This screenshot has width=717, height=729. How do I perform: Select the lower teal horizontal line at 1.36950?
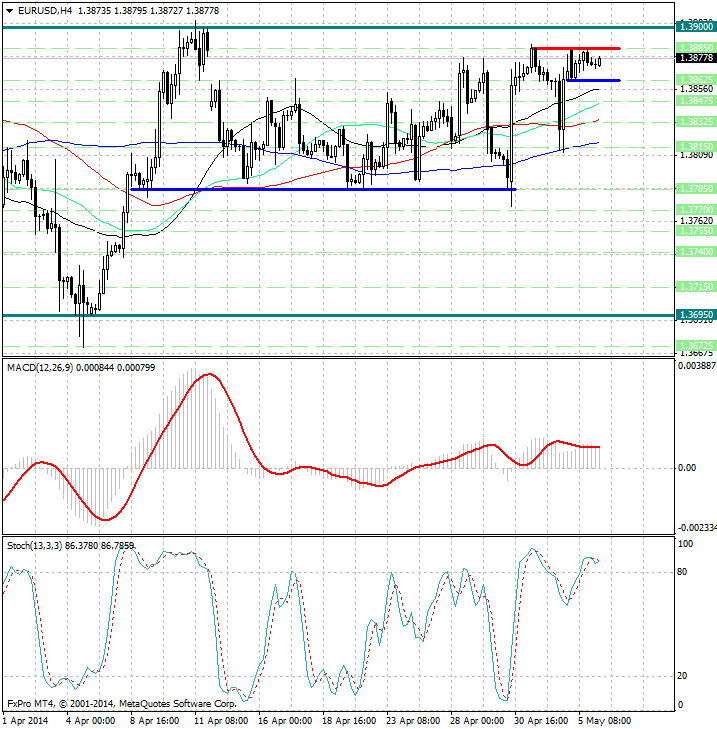[x=300, y=315]
